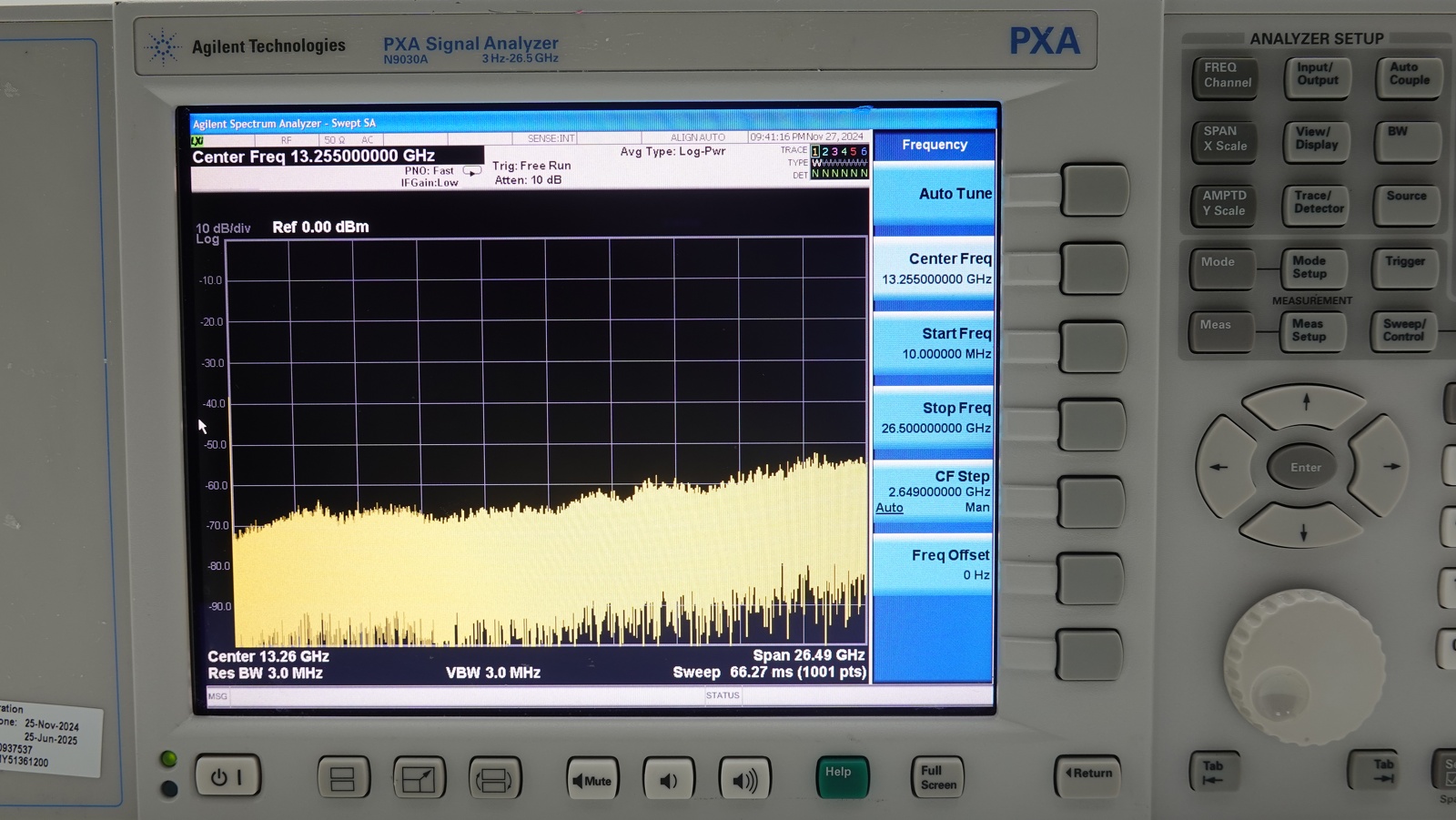Select the Stop Freq softkey

tap(933, 419)
